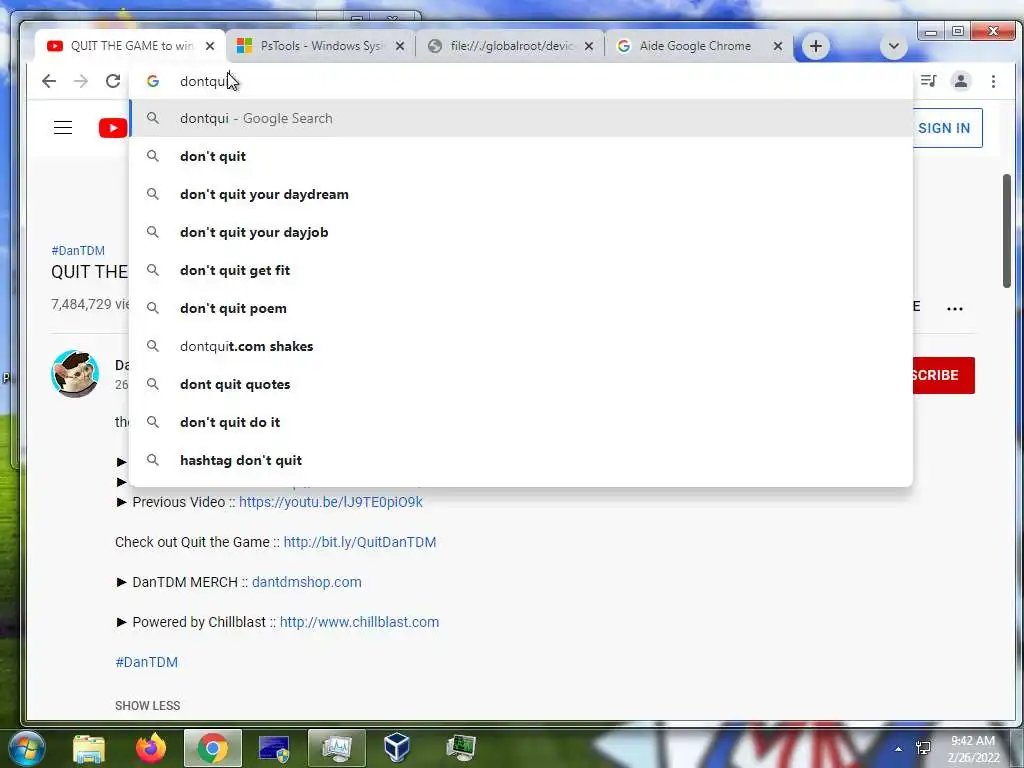Open Chrome media control icon
This screenshot has height=768, width=1024.
[x=929, y=81]
